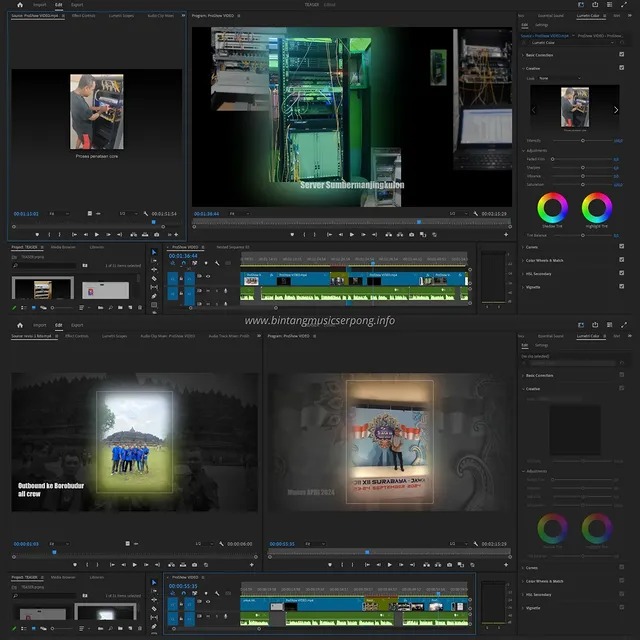Viewport: 640px width, 640px height.
Task: Select the Selection tool beside the upper timeline
Action: point(154,254)
